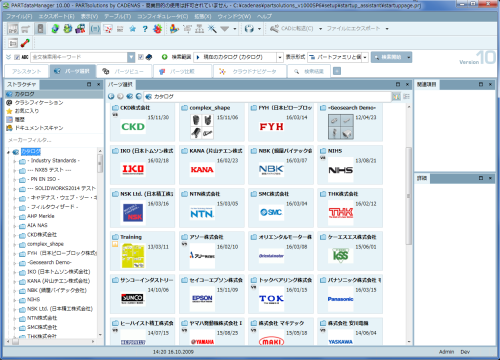Toggle the checkbox next to the cube icon
The width and height of the screenshot is (500, 360).
(141, 57)
